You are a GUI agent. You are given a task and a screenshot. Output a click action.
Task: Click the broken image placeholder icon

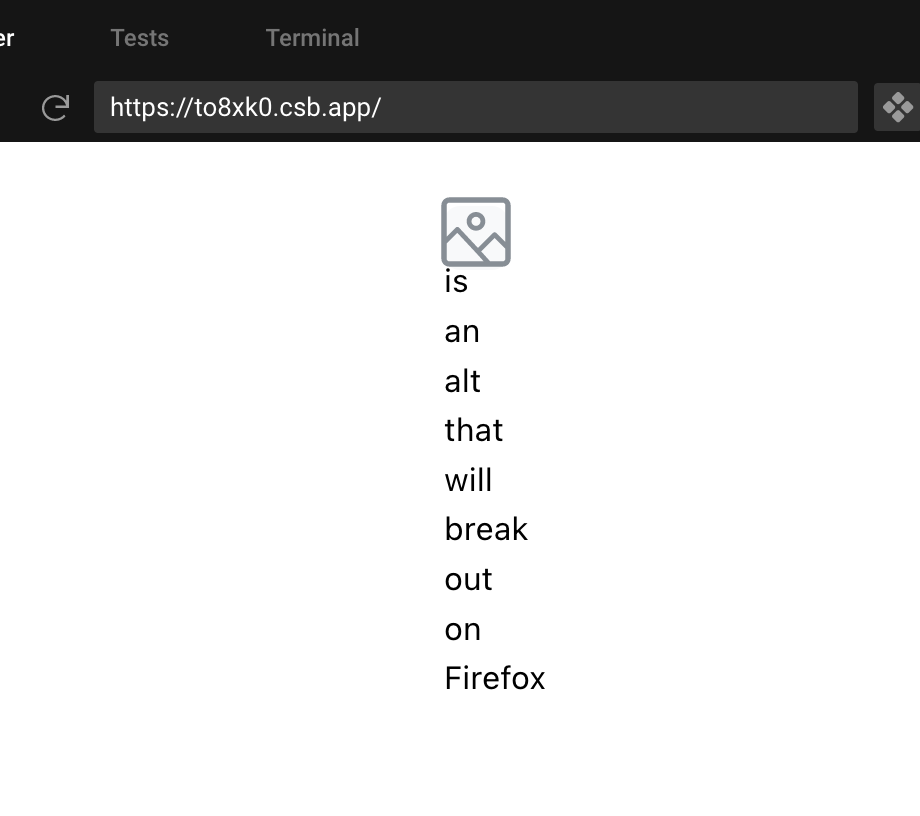475,231
